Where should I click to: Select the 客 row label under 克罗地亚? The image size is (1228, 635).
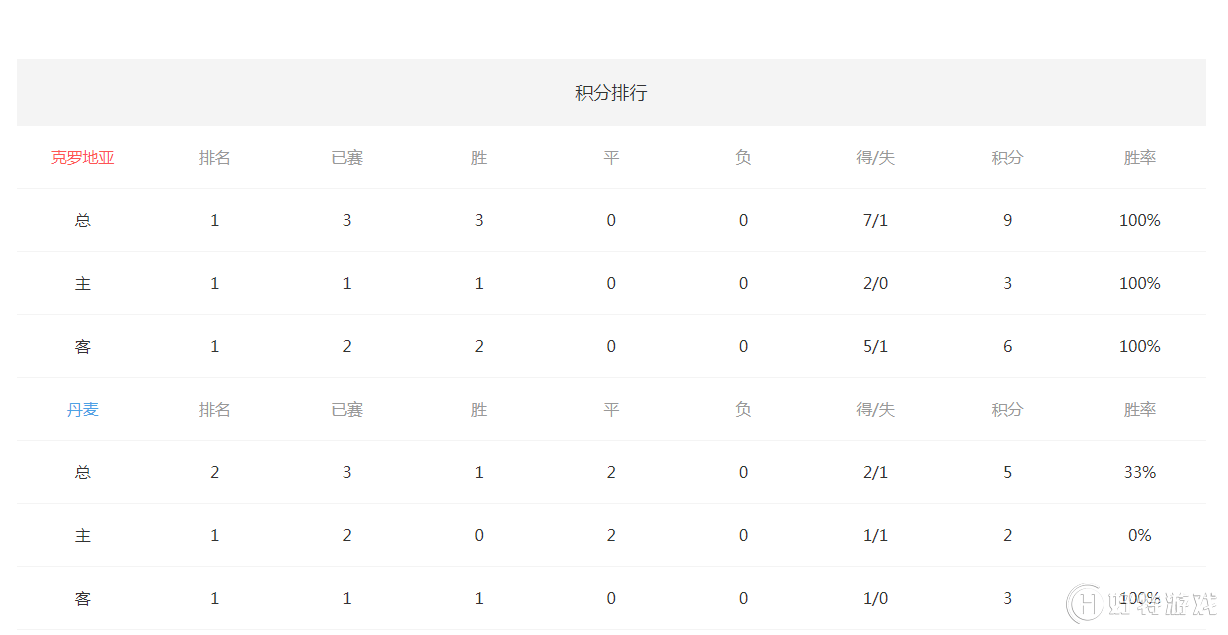(x=83, y=347)
